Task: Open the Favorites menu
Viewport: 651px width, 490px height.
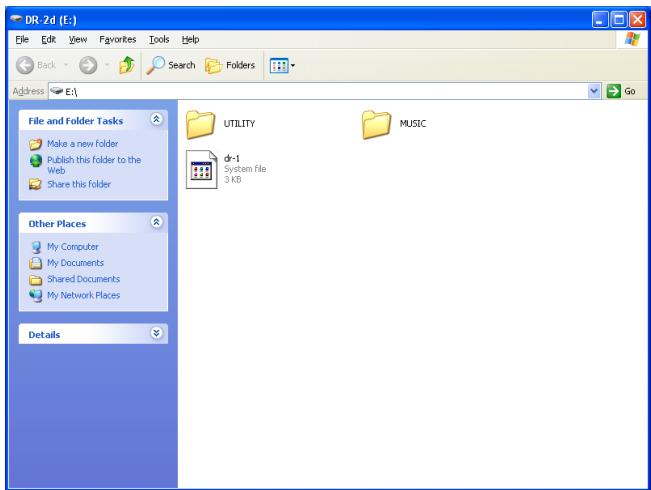Action: coord(118,42)
